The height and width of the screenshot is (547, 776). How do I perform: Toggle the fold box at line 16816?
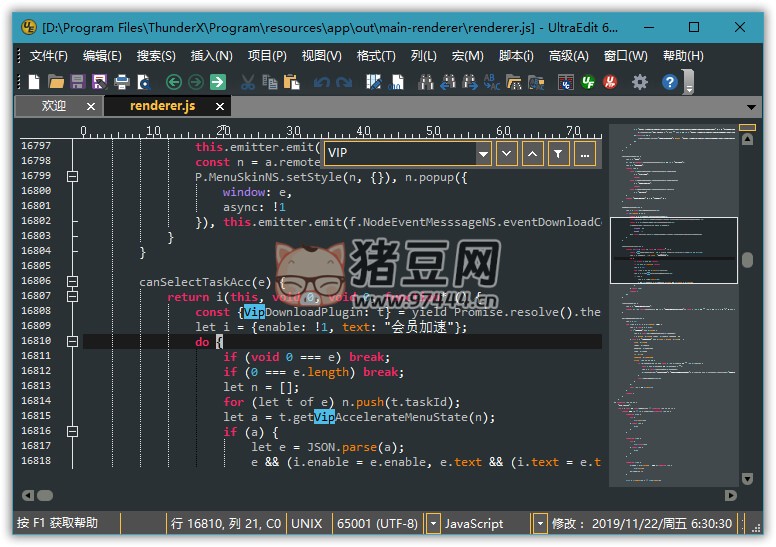pos(71,431)
